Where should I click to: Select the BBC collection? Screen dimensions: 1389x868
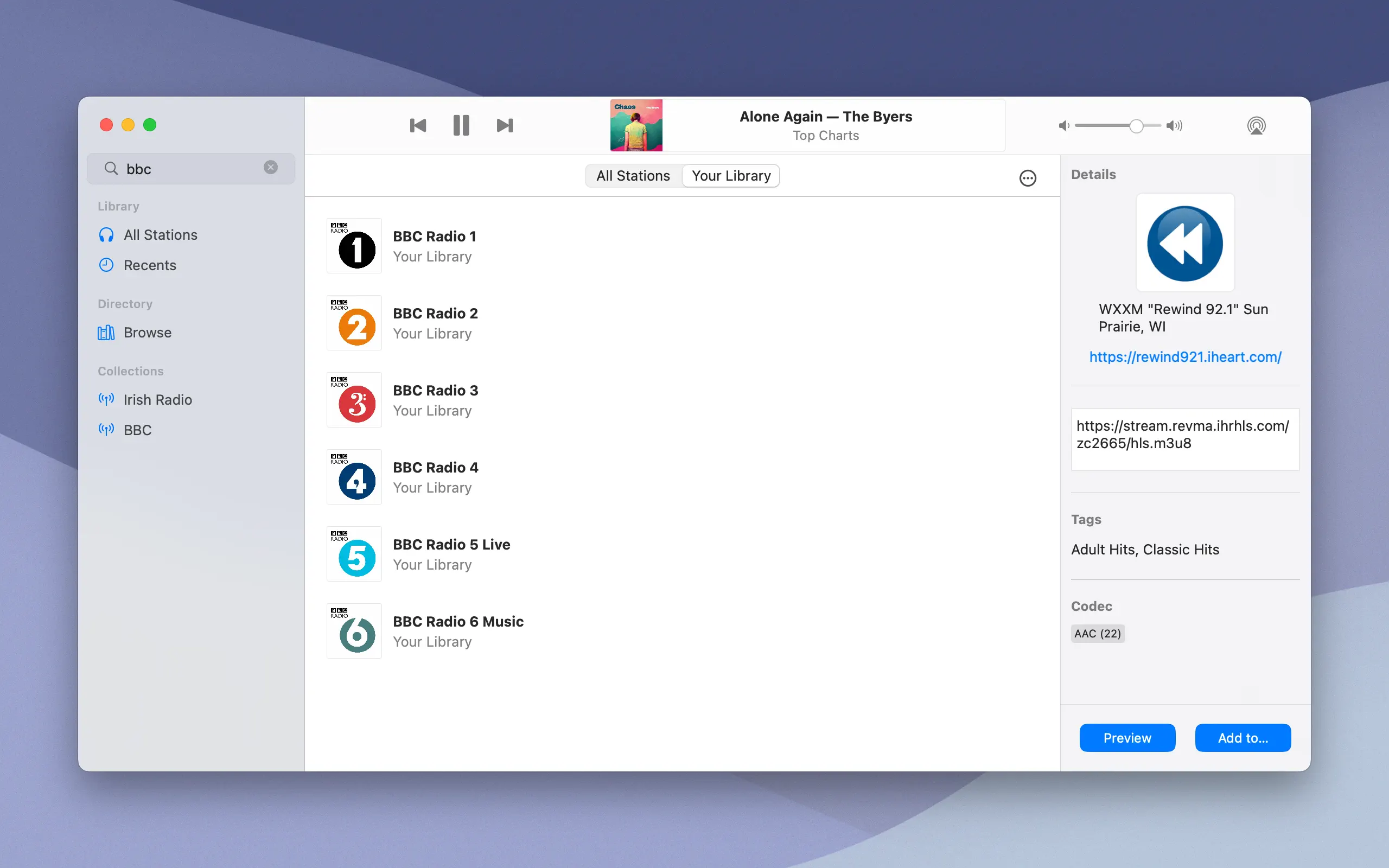[138, 430]
